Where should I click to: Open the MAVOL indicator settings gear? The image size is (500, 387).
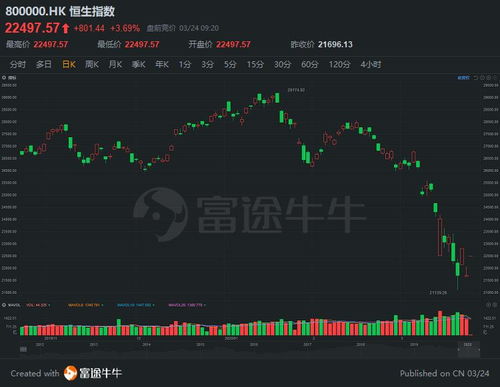[4, 305]
